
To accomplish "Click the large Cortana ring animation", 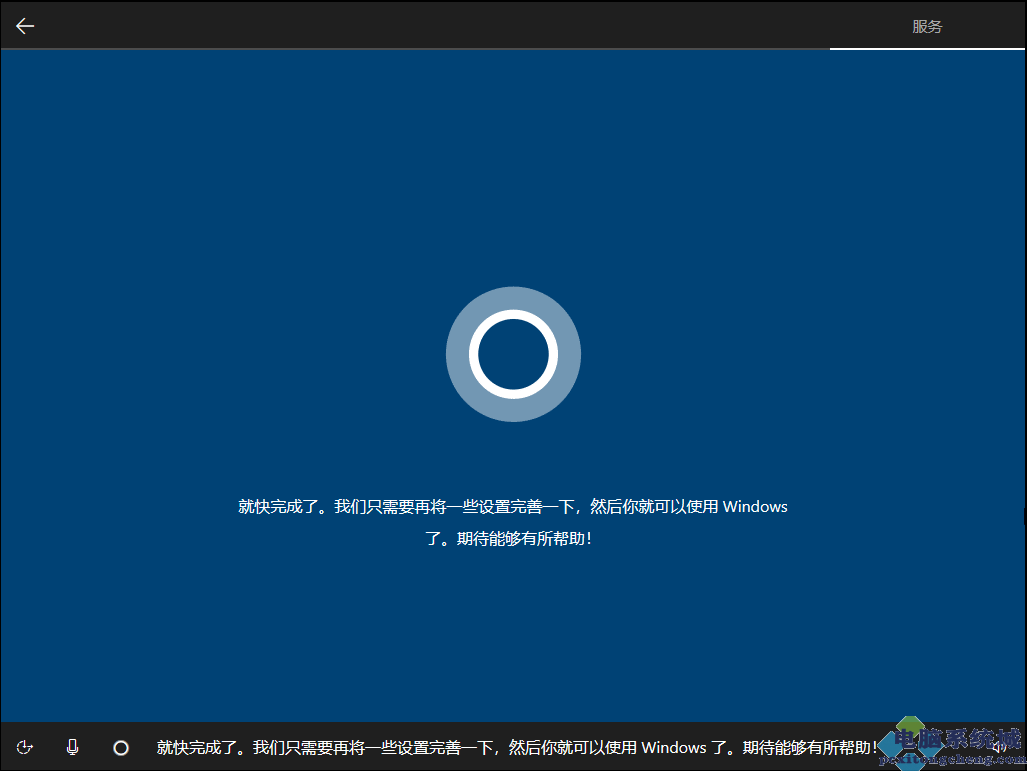I will click(x=513, y=354).
